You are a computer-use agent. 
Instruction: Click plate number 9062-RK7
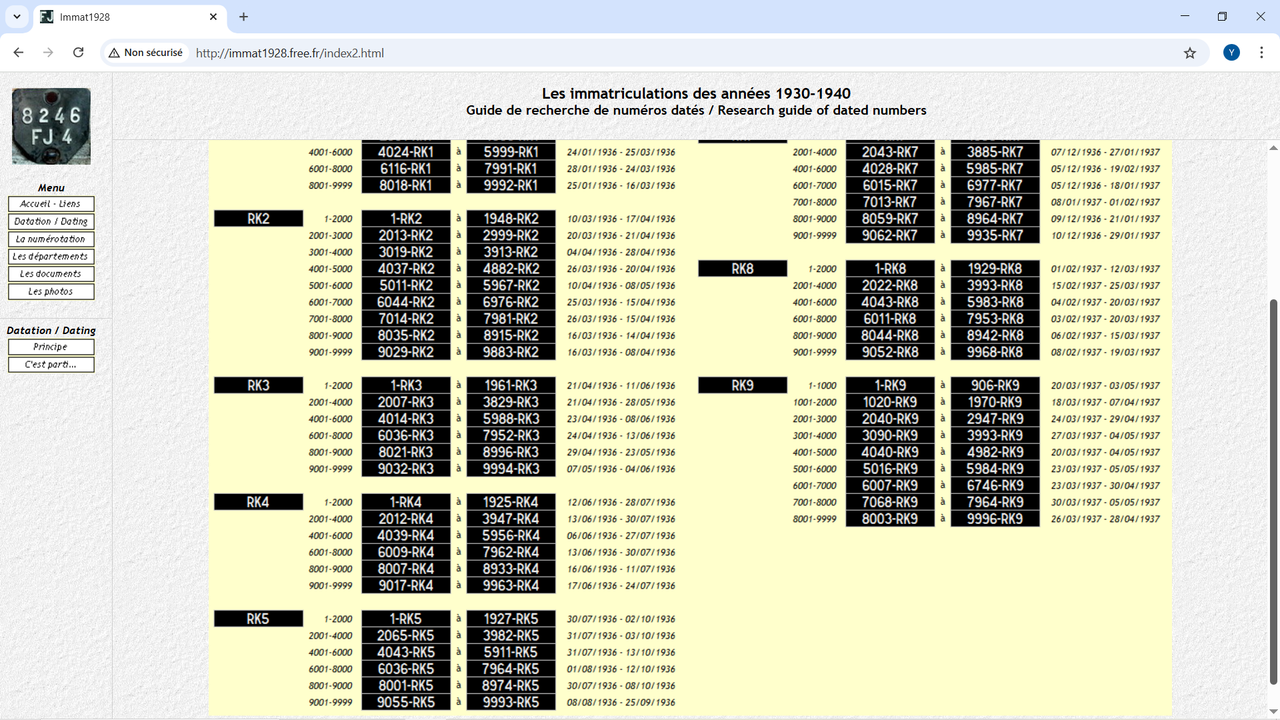890,235
